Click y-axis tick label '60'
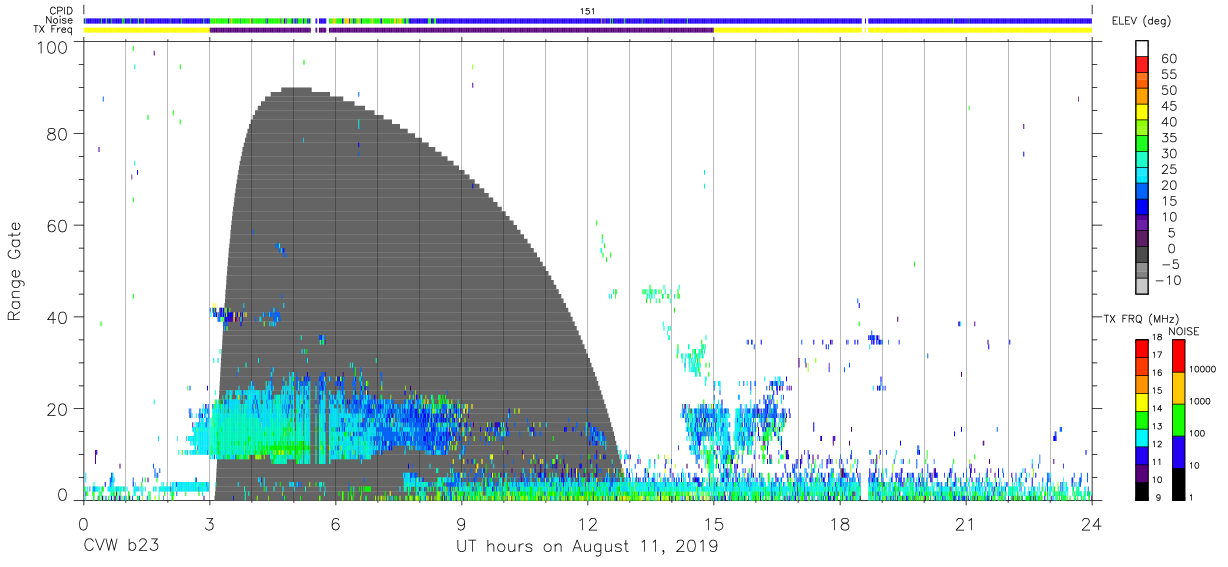Image resolution: width=1228 pixels, height=567 pixels. click(x=58, y=225)
